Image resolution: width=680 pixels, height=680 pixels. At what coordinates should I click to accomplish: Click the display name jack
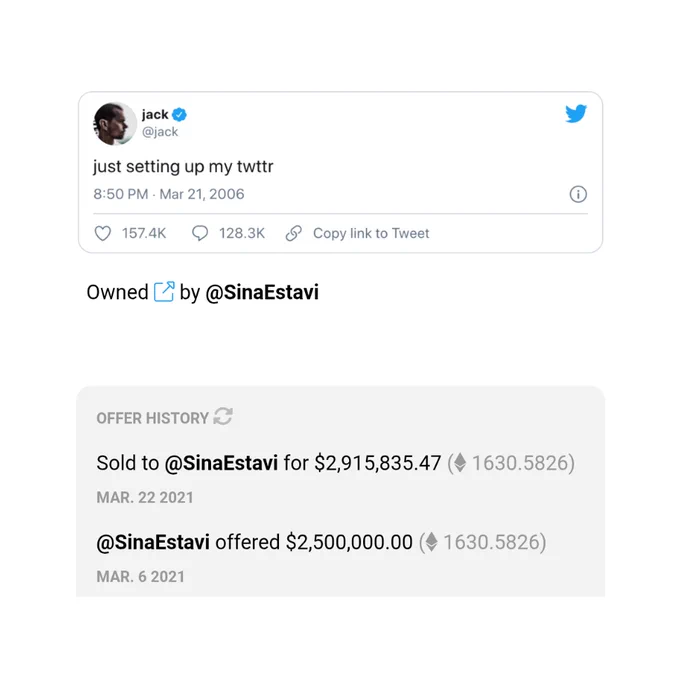(x=155, y=114)
